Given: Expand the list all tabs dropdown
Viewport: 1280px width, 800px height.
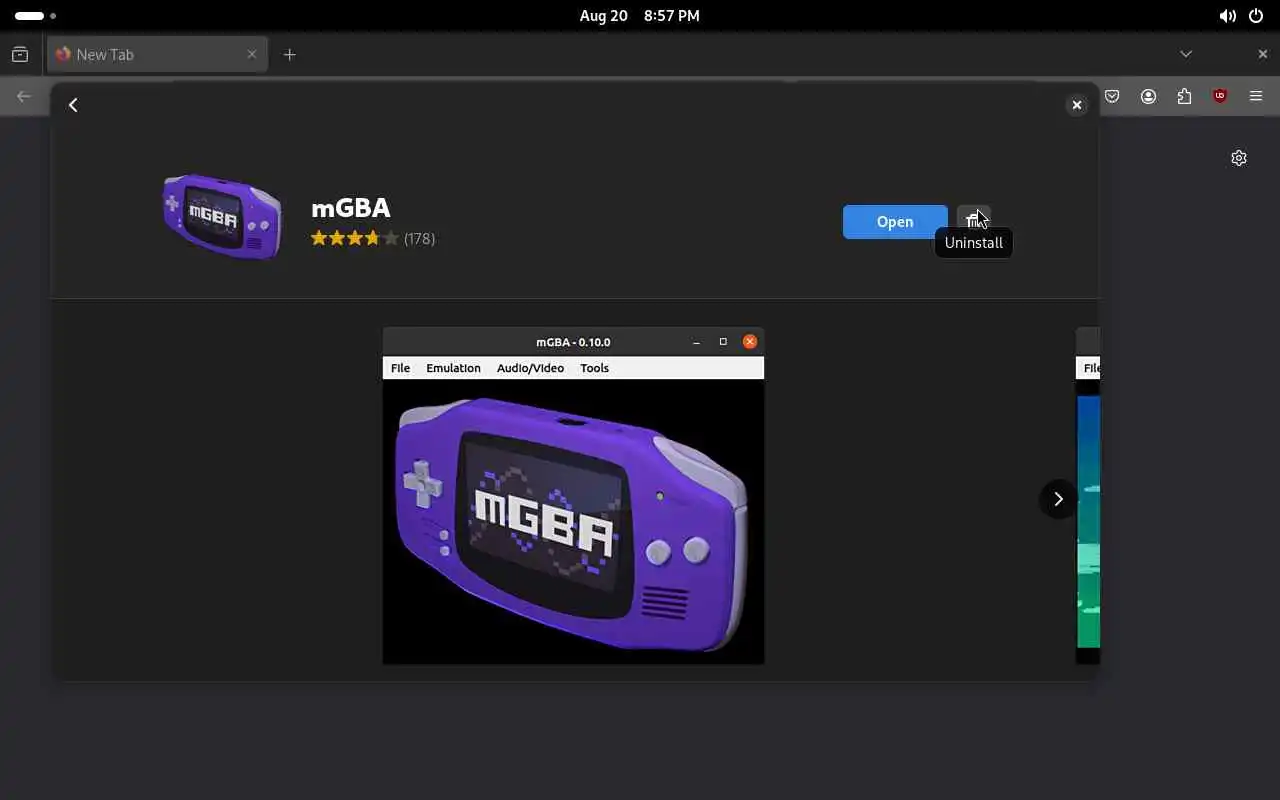Looking at the screenshot, I should (x=1186, y=54).
